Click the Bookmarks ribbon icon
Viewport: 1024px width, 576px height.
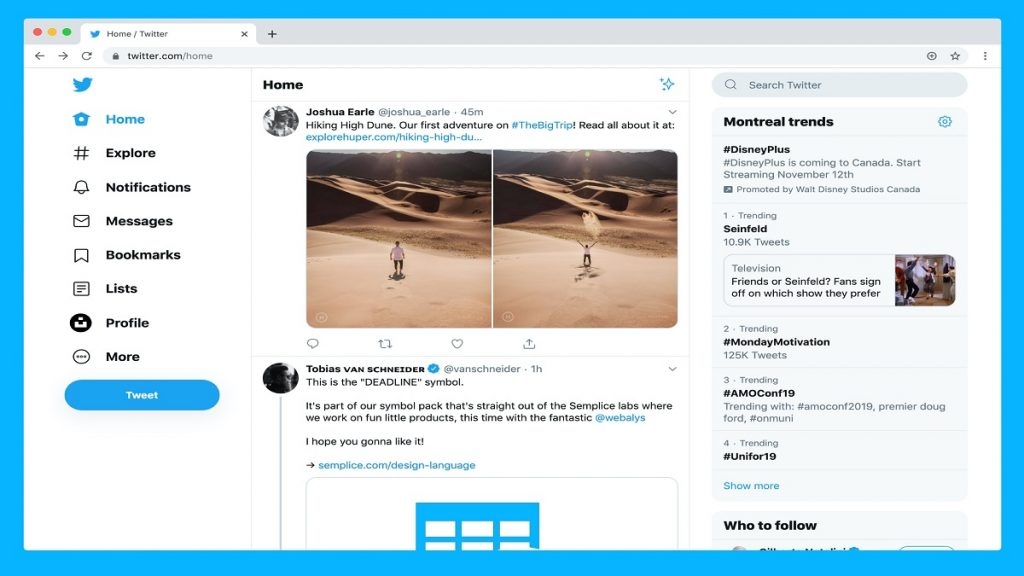tap(82, 255)
